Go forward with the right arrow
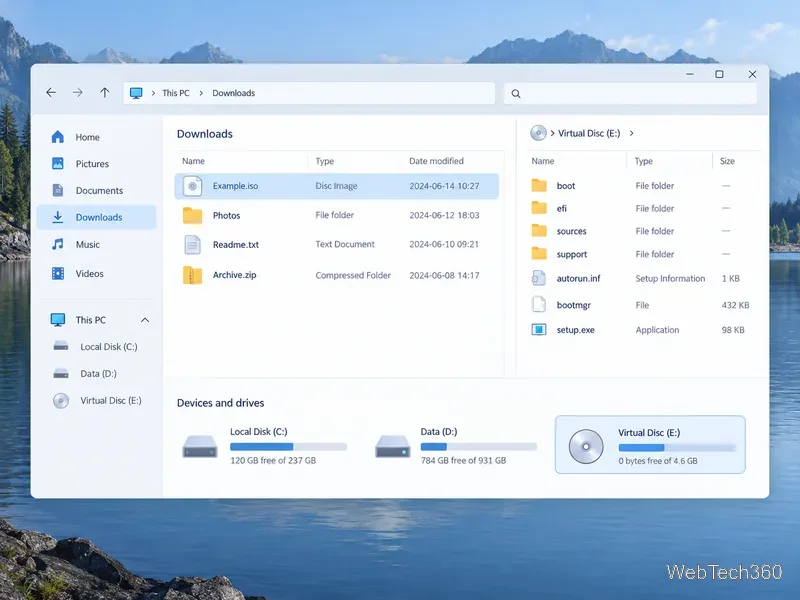Image resolution: width=800 pixels, height=600 pixels. pos(78,92)
